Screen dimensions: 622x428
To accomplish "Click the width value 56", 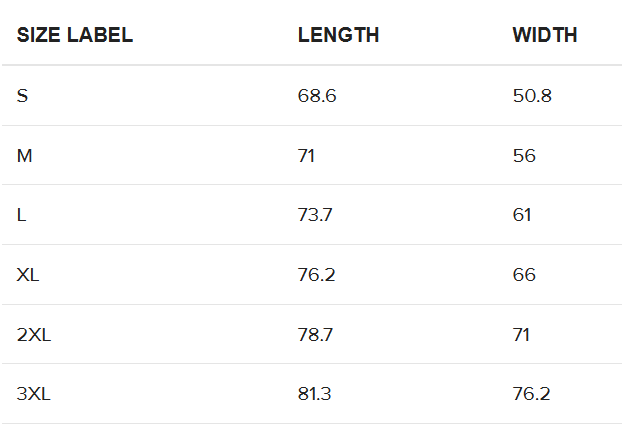I will tap(524, 155).
